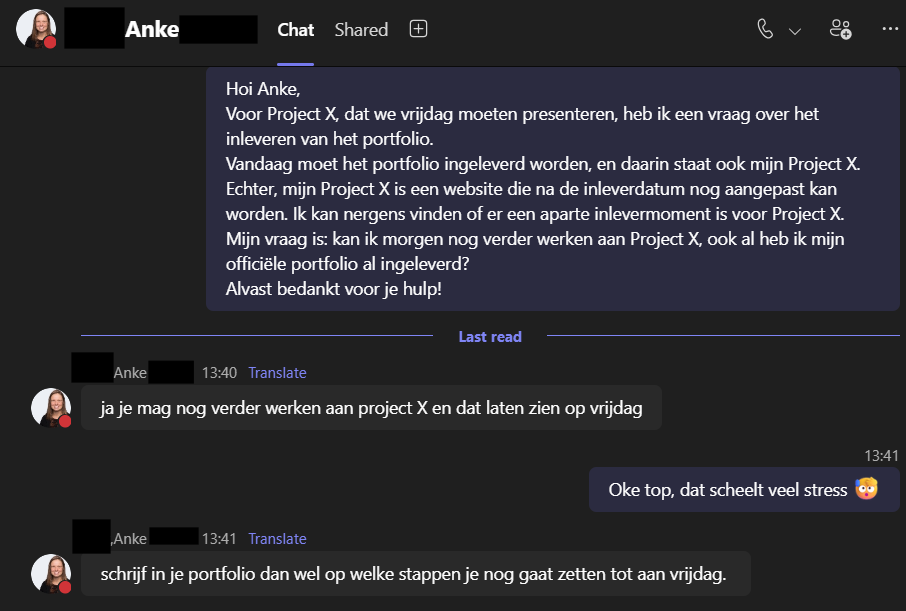This screenshot has height=611, width=906.
Task: Start an audio call with phone icon
Action: point(765,29)
